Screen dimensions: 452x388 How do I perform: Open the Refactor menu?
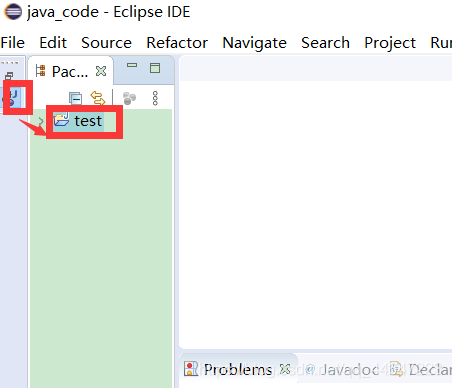click(177, 43)
